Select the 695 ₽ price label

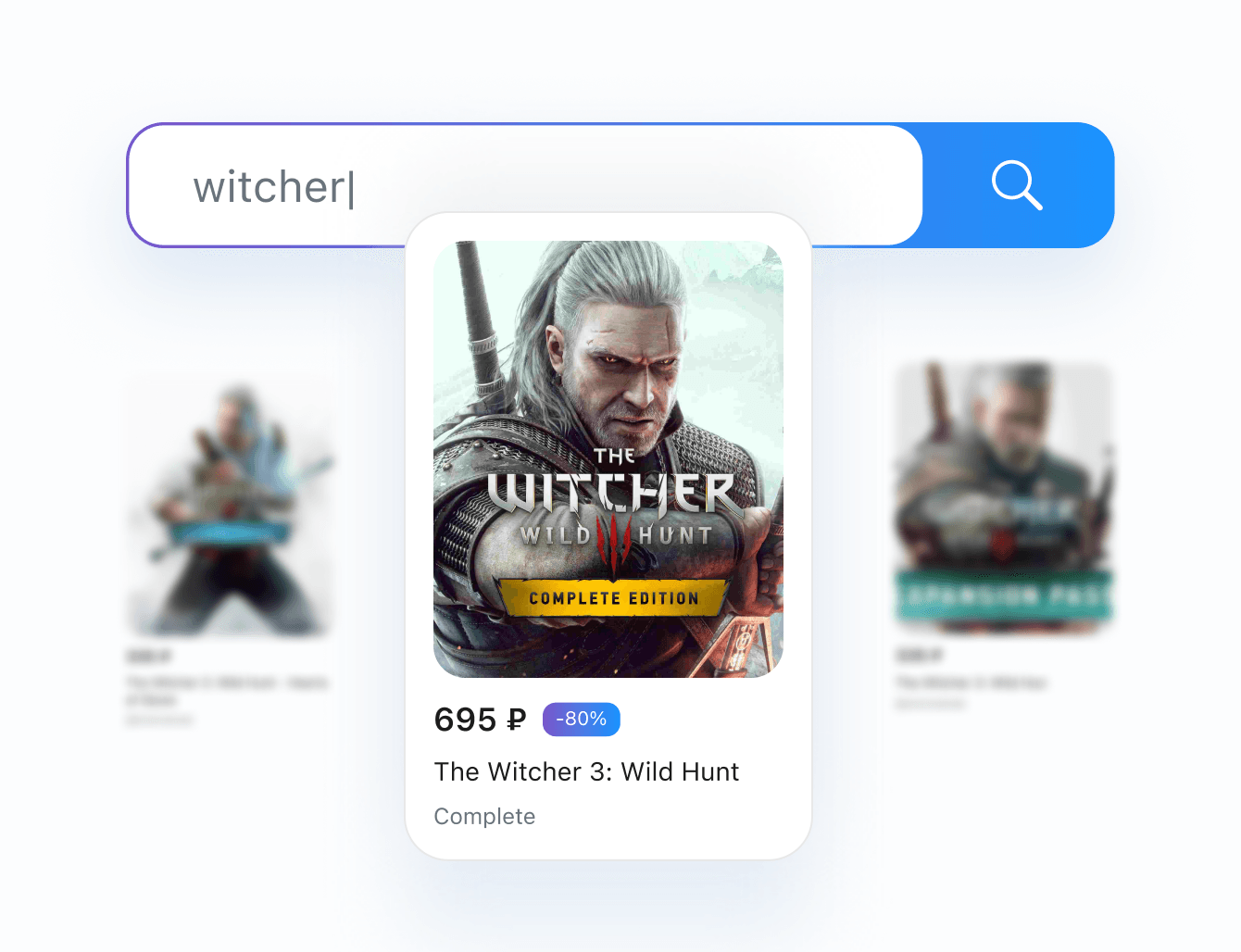tap(480, 720)
